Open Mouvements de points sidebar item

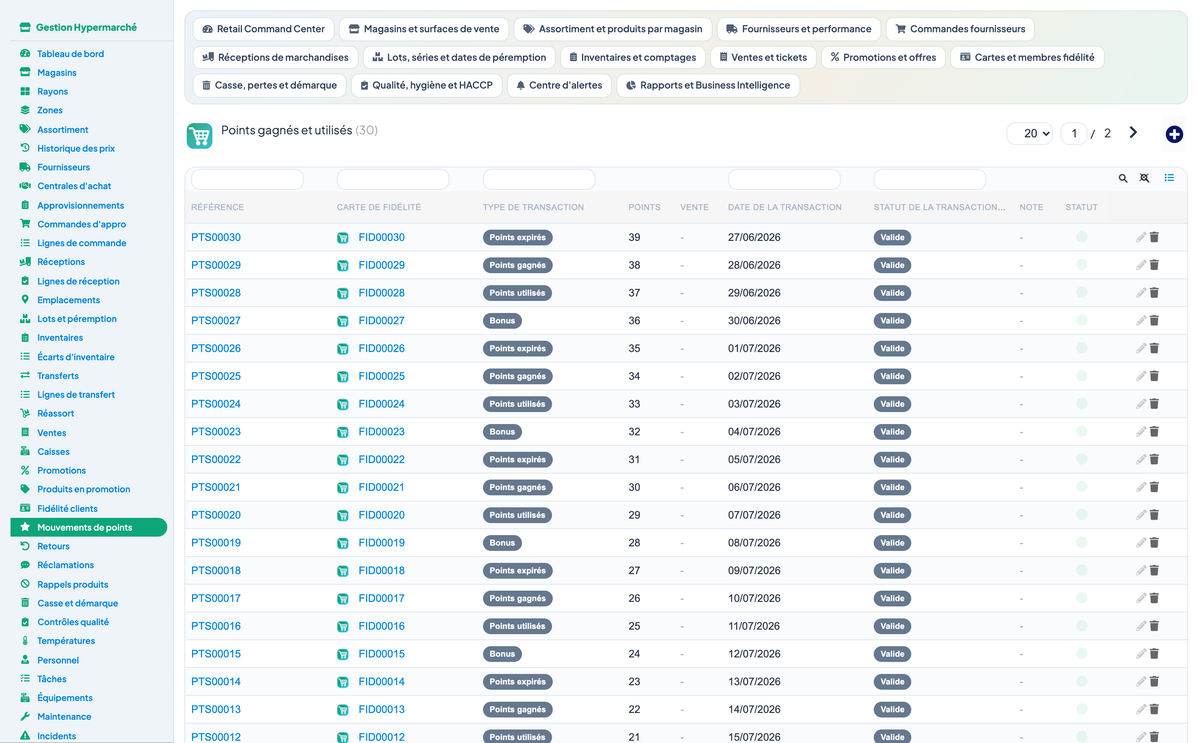coord(89,527)
